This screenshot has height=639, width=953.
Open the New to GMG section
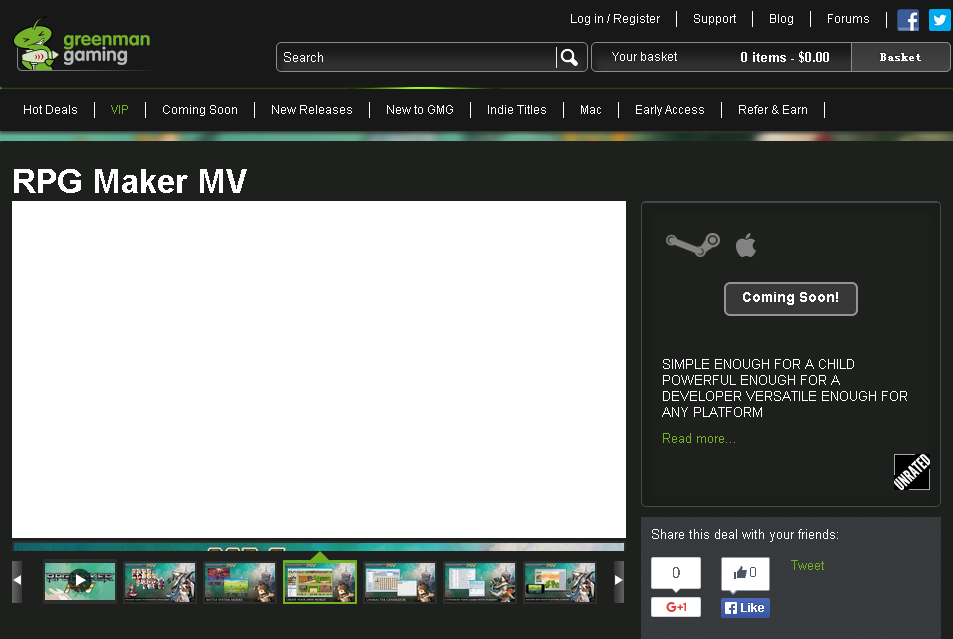click(x=420, y=110)
